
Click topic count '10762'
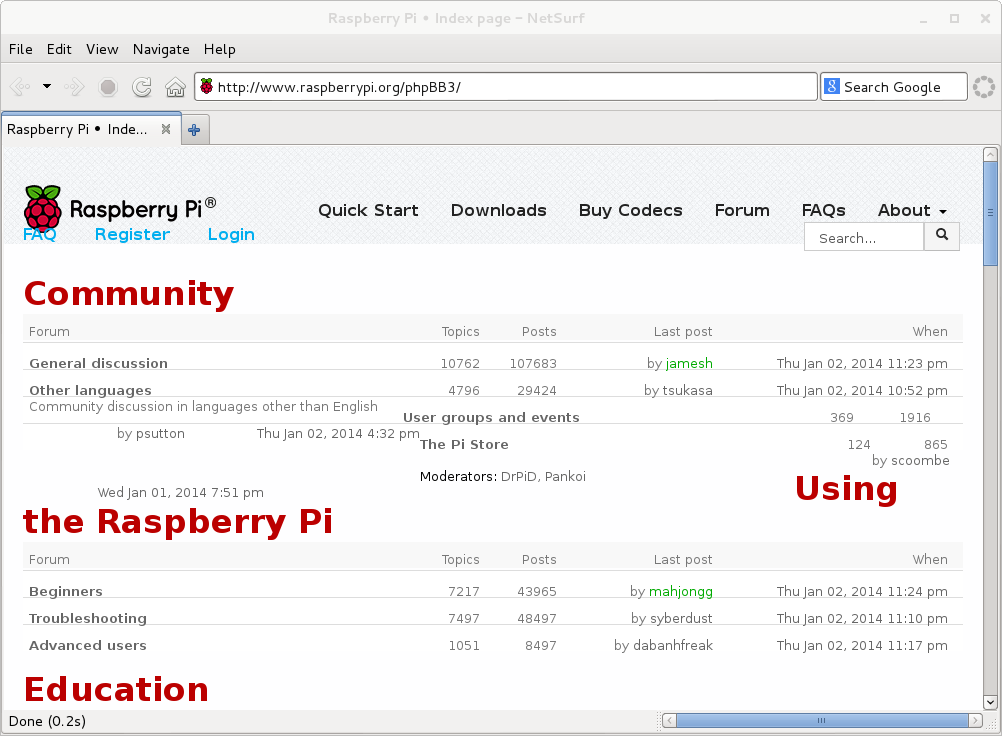point(460,364)
